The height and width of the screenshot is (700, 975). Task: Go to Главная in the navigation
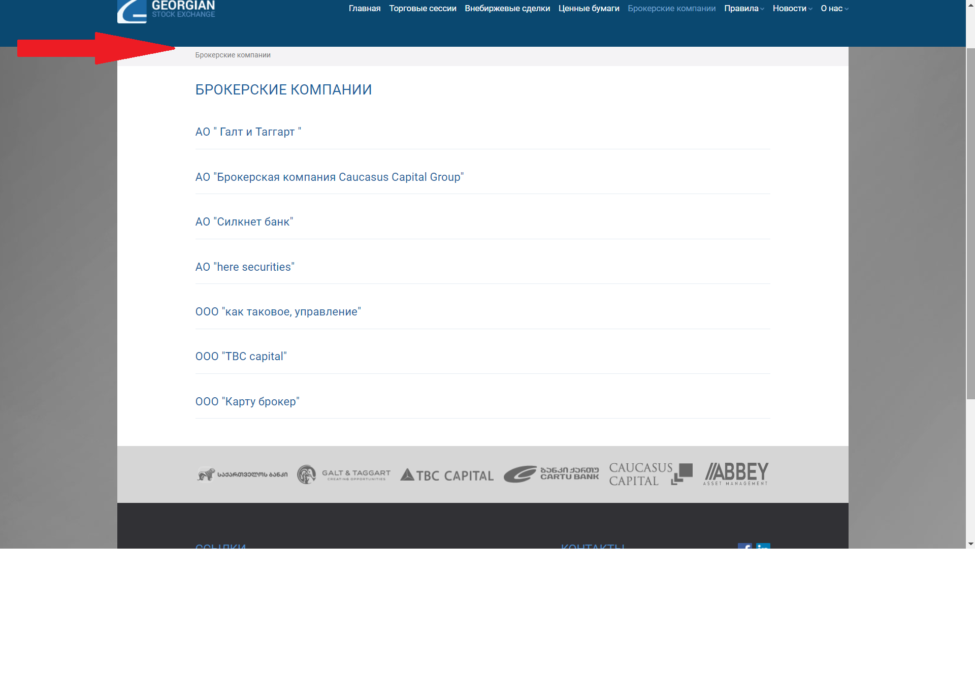click(x=364, y=8)
